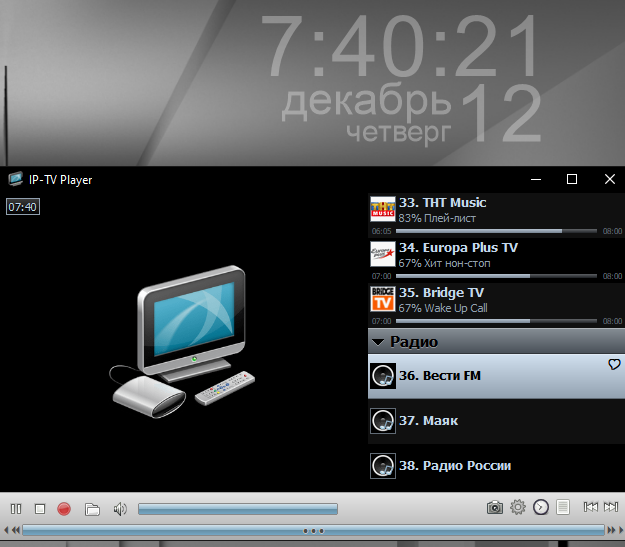625x547 pixels.
Task: Collapse the Радио channel group
Action: 378,342
